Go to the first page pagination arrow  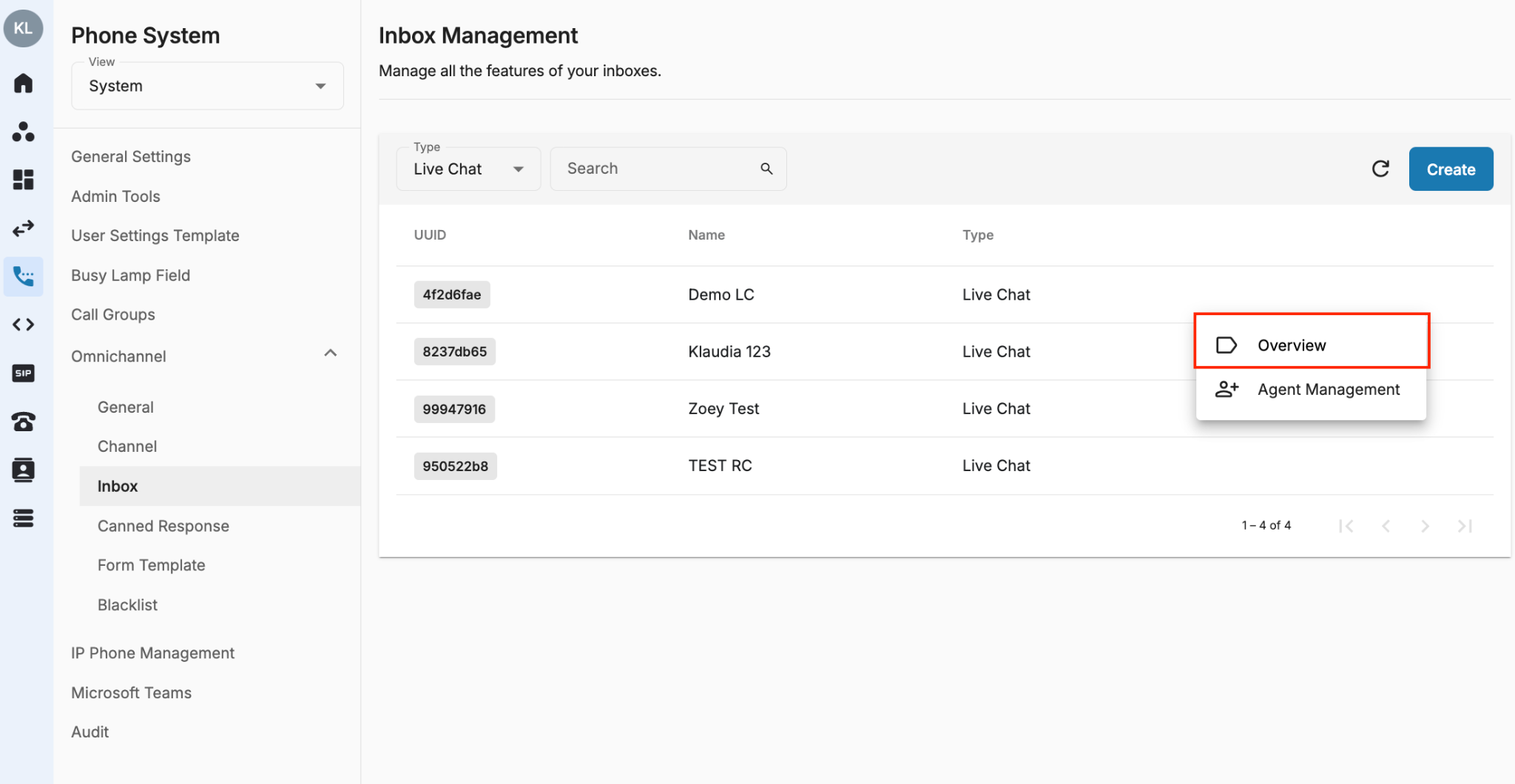pyautogui.click(x=1346, y=526)
